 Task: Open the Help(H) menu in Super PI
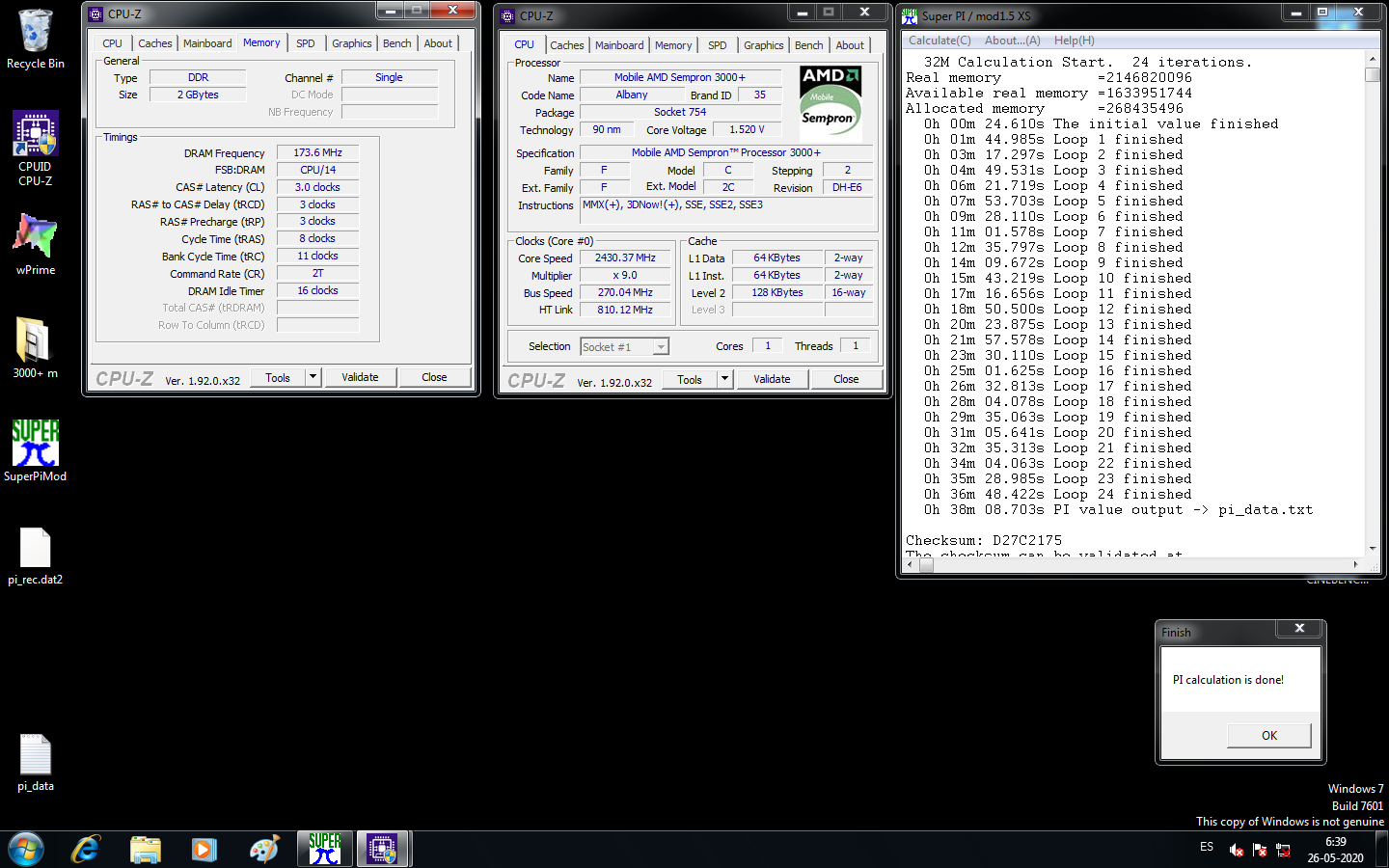(1074, 41)
